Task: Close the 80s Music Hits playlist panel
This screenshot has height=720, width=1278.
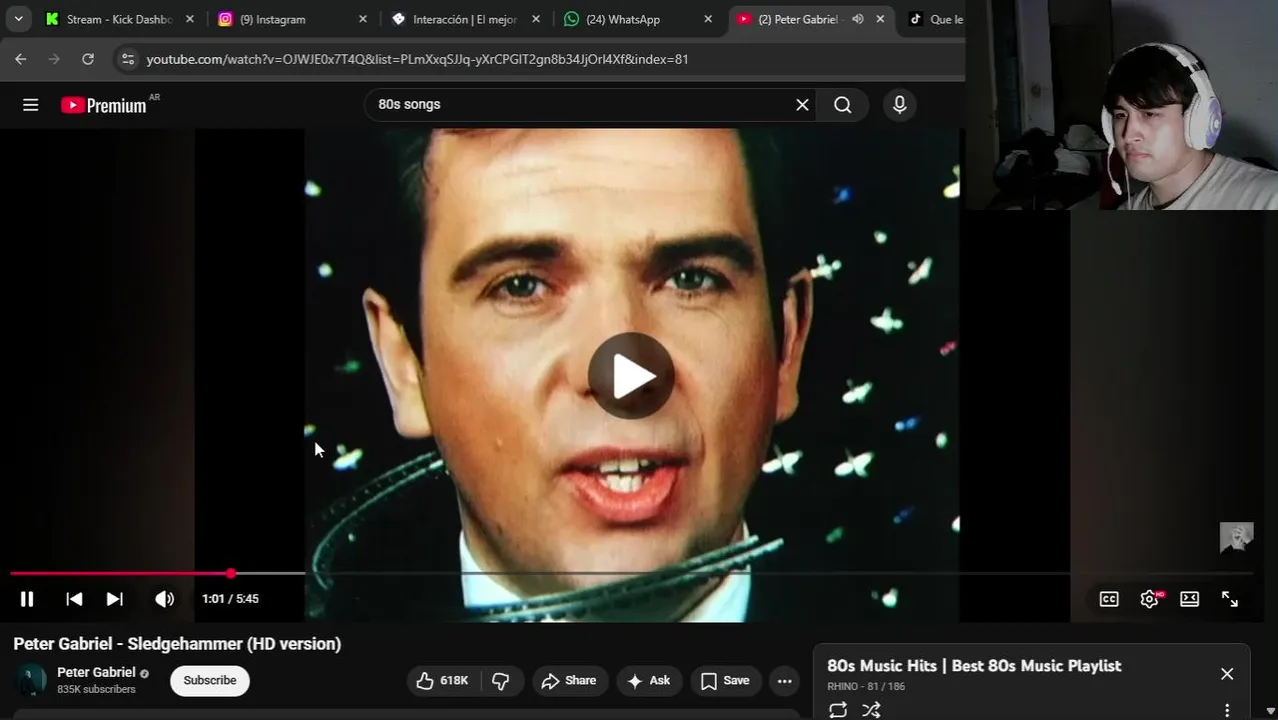Action: point(1227,674)
